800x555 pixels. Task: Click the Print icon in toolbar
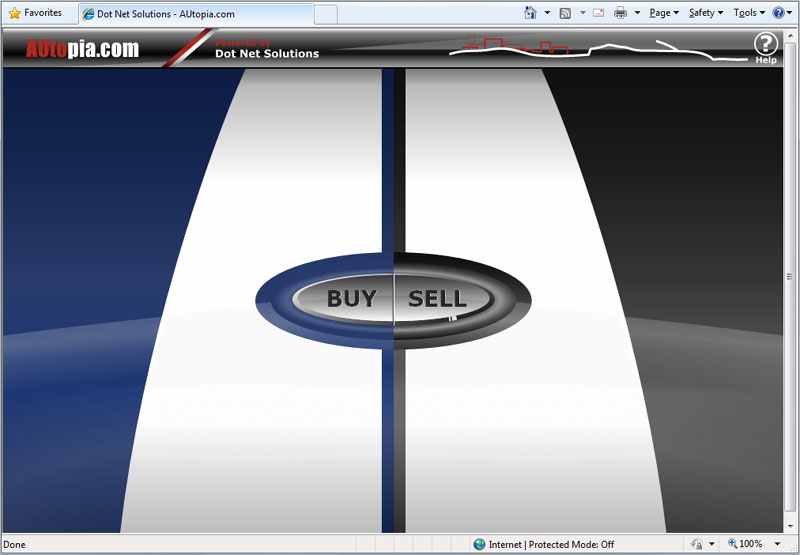coord(620,13)
